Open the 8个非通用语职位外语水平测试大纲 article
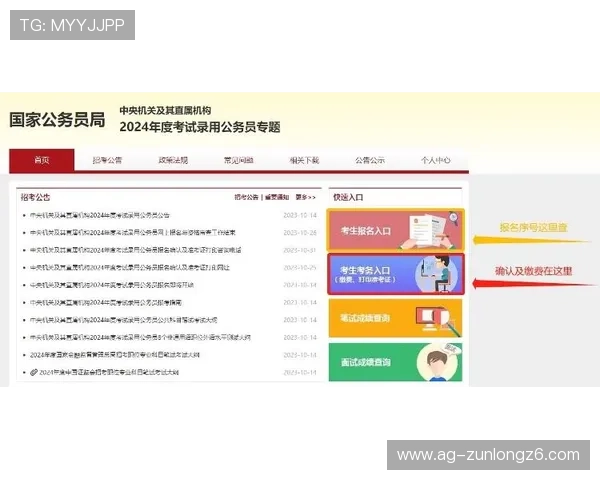The width and height of the screenshot is (600, 480). [140, 337]
